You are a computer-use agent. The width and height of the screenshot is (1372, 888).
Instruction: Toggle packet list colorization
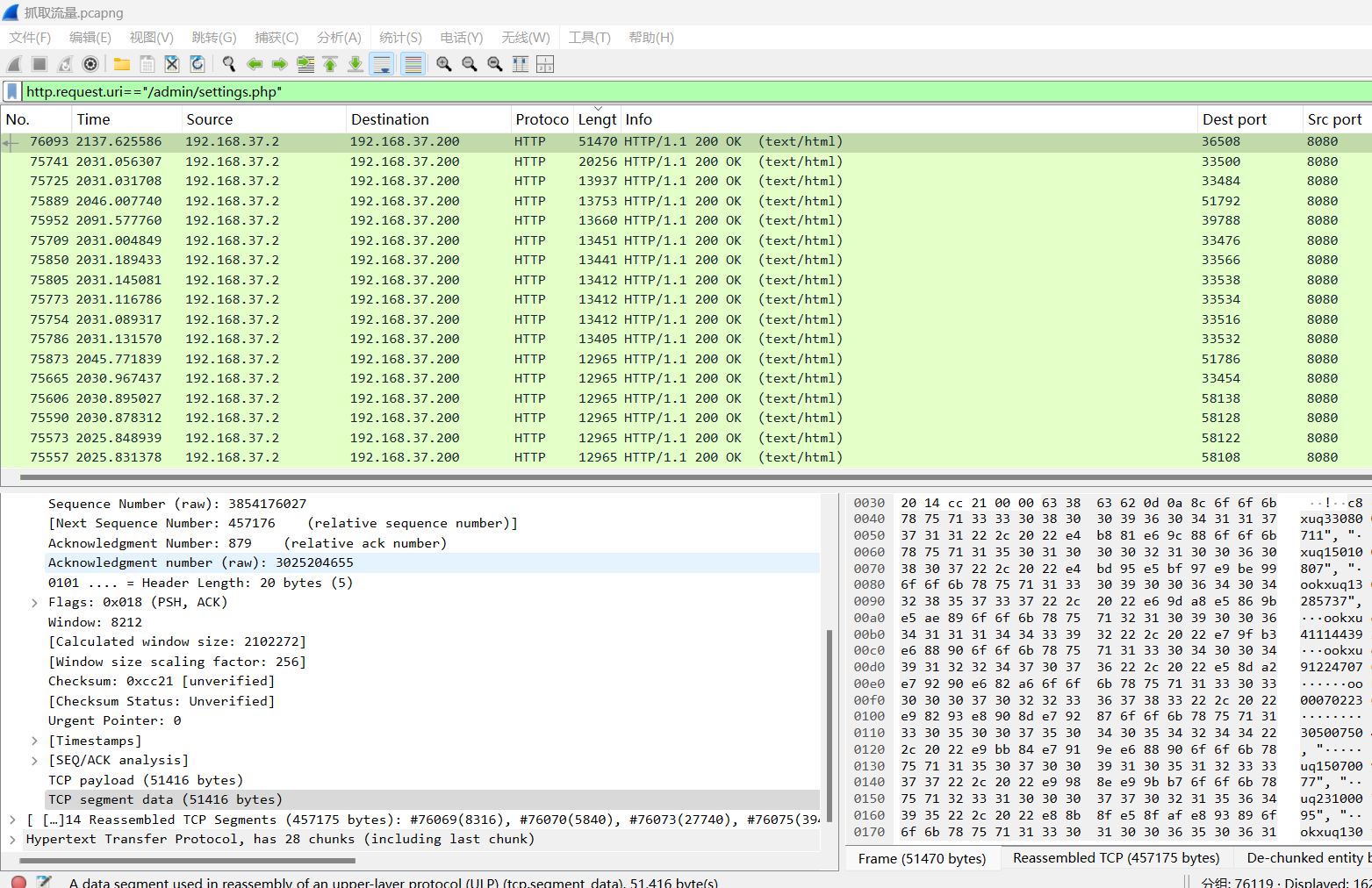tap(413, 64)
